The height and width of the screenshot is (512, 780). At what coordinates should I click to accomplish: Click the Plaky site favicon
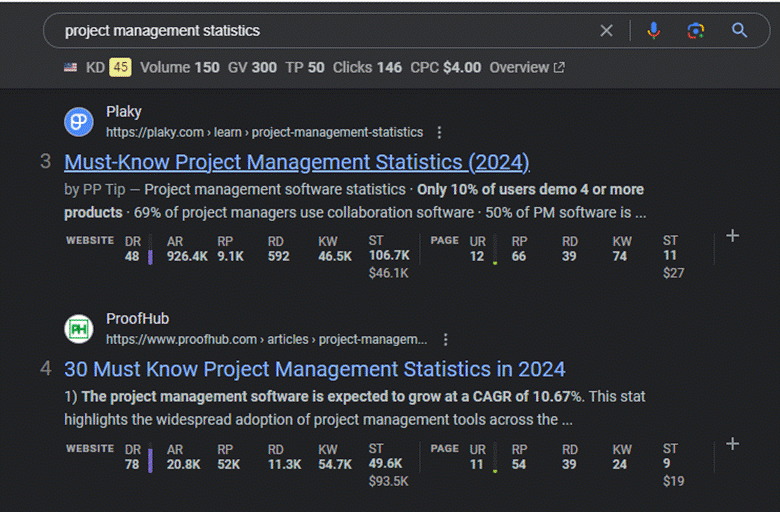[x=79, y=122]
